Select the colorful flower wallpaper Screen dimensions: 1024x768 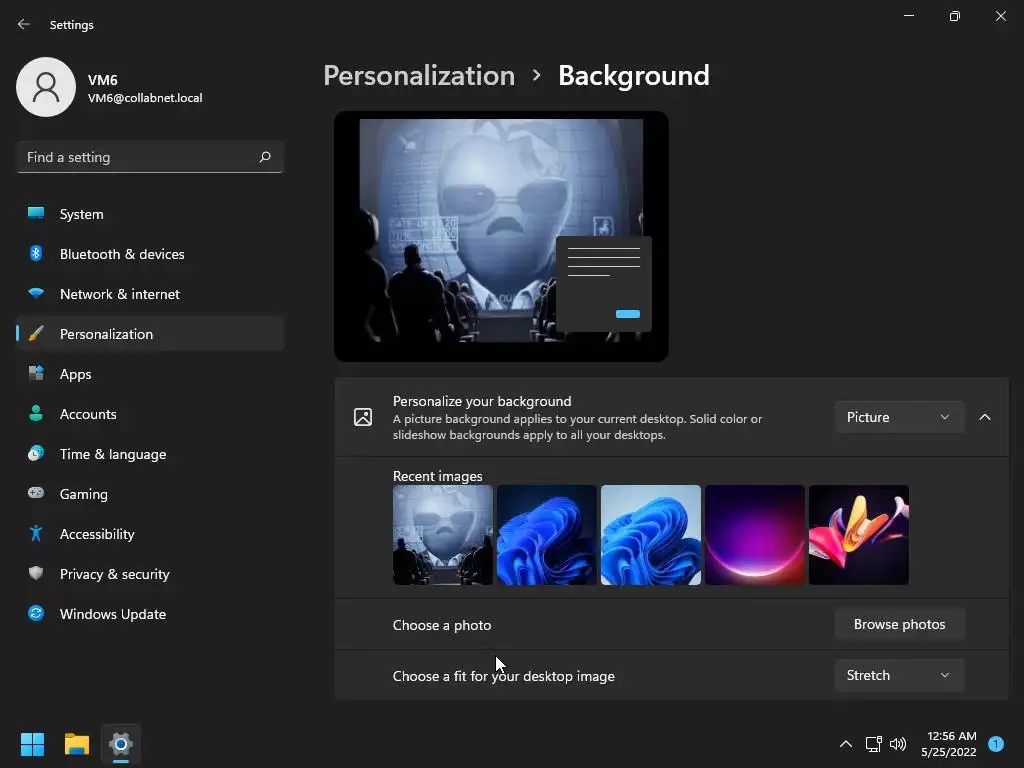pyautogui.click(x=859, y=535)
